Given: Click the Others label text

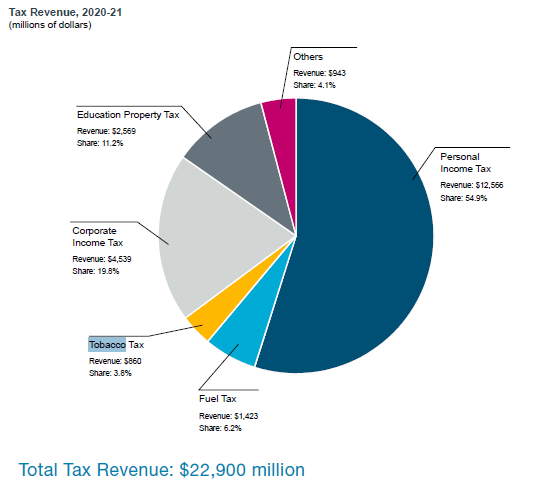Looking at the screenshot, I should point(308,57).
